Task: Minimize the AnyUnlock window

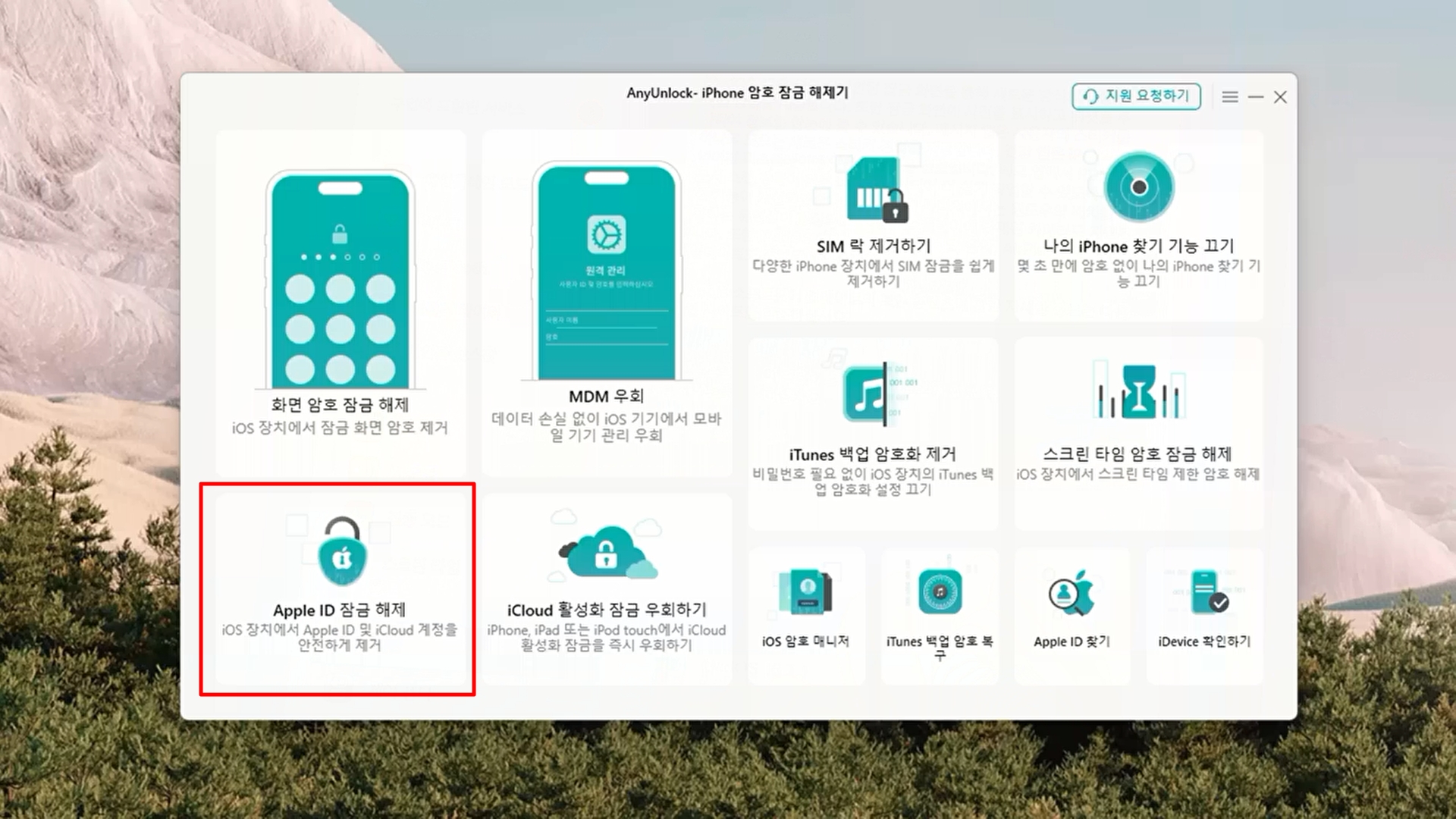Action: pos(1256,97)
